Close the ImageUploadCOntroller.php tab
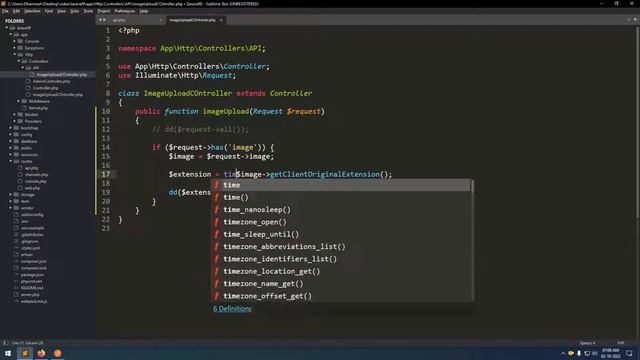The height and width of the screenshot is (360, 640). [221, 20]
